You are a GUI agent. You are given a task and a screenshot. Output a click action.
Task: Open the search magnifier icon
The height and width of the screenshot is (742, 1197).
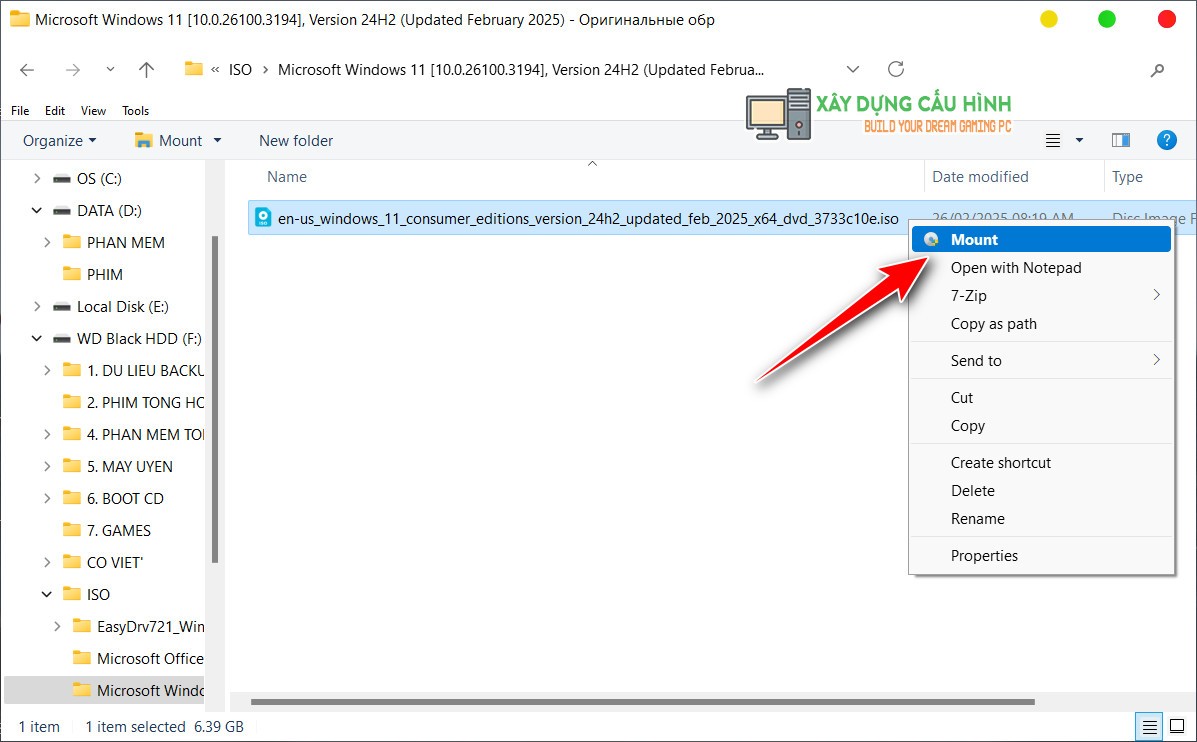click(x=1157, y=70)
